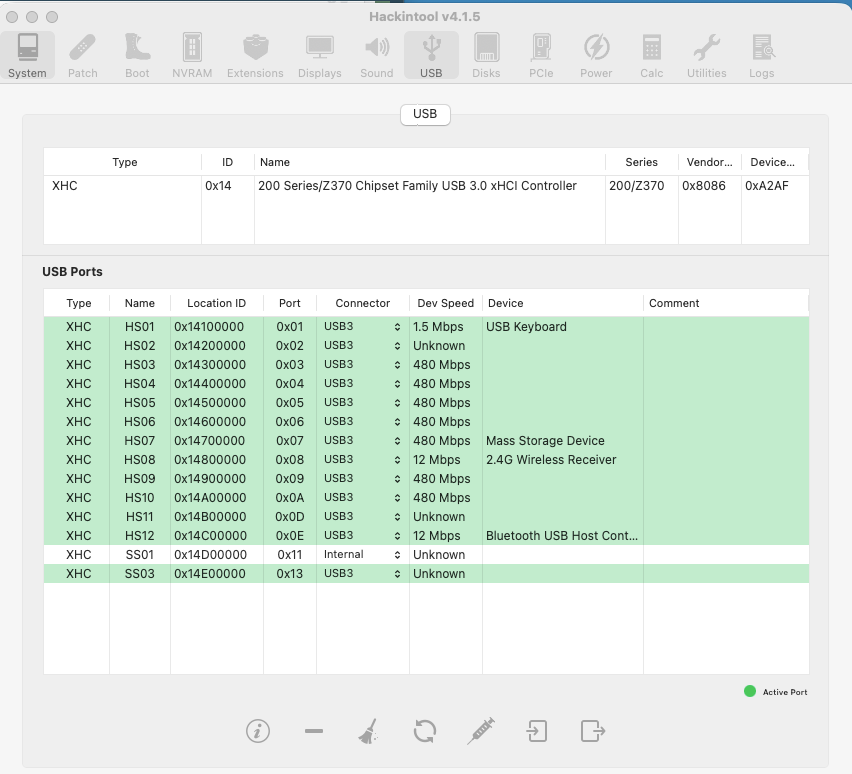This screenshot has height=774, width=852.
Task: Change connector type for HS07 port
Action: pyautogui.click(x=362, y=441)
